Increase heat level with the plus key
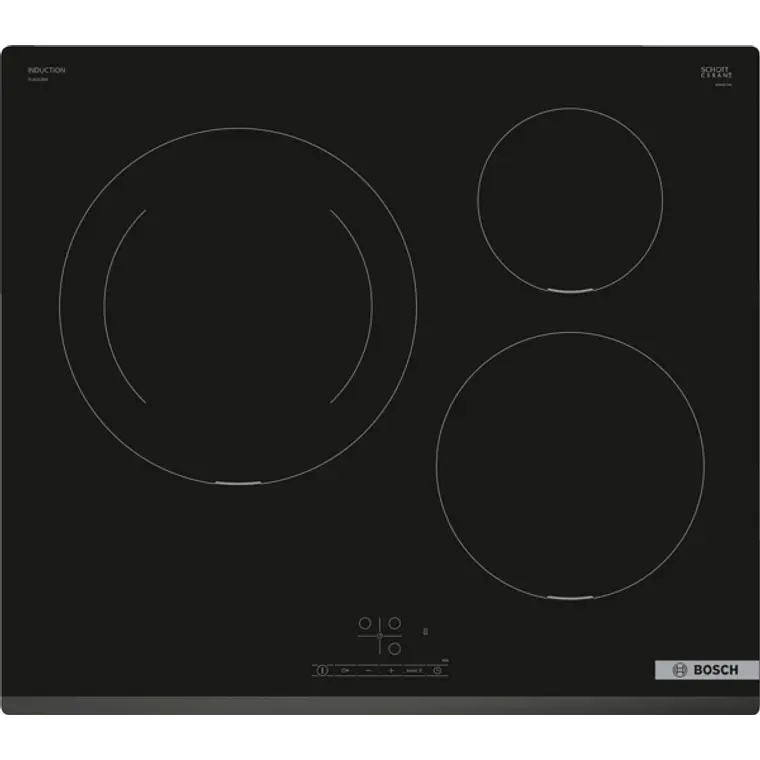This screenshot has height=760, width=760. coord(391,670)
